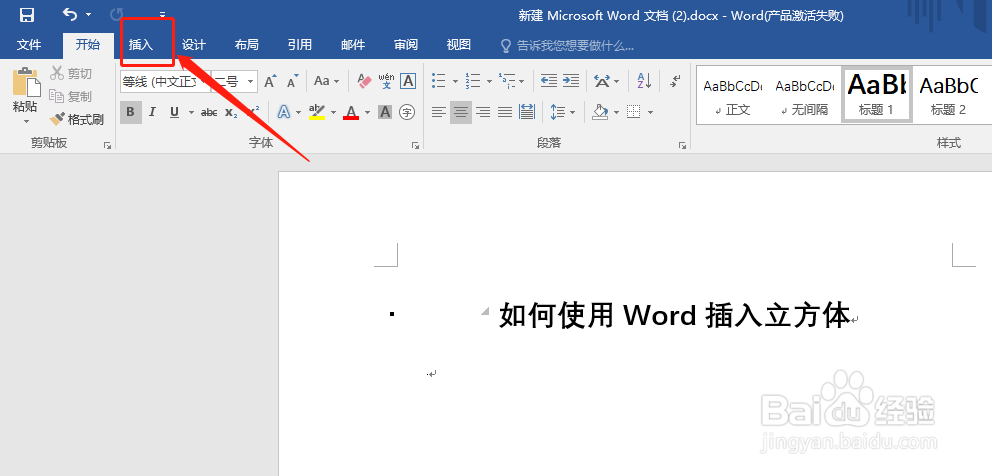Click the 格式刷 (Format Painter) button
992x476 pixels.
(x=77, y=119)
